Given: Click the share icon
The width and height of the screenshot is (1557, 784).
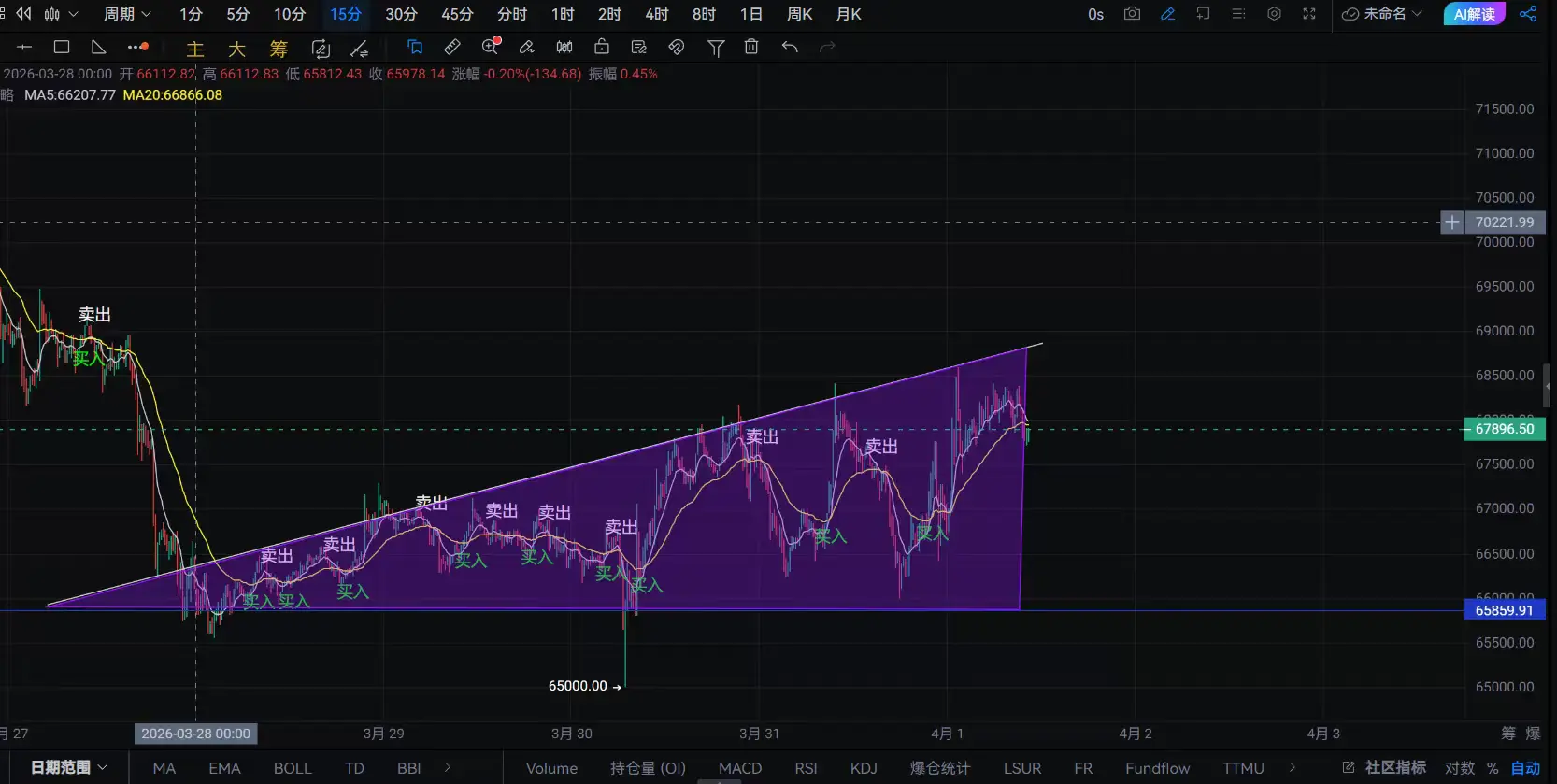Looking at the screenshot, I should (x=1528, y=14).
